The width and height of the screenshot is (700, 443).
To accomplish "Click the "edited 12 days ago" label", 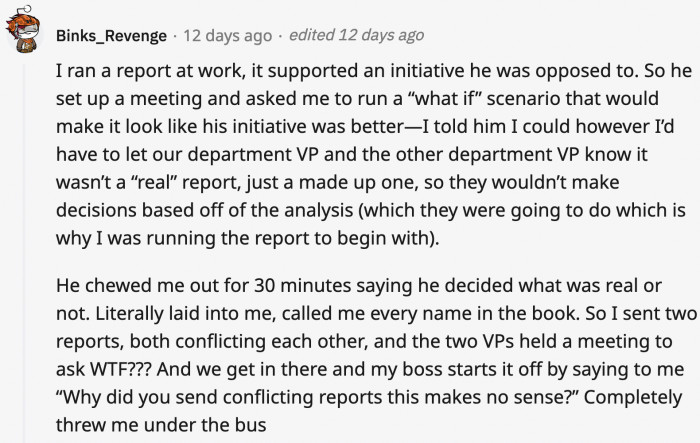I will 355,35.
